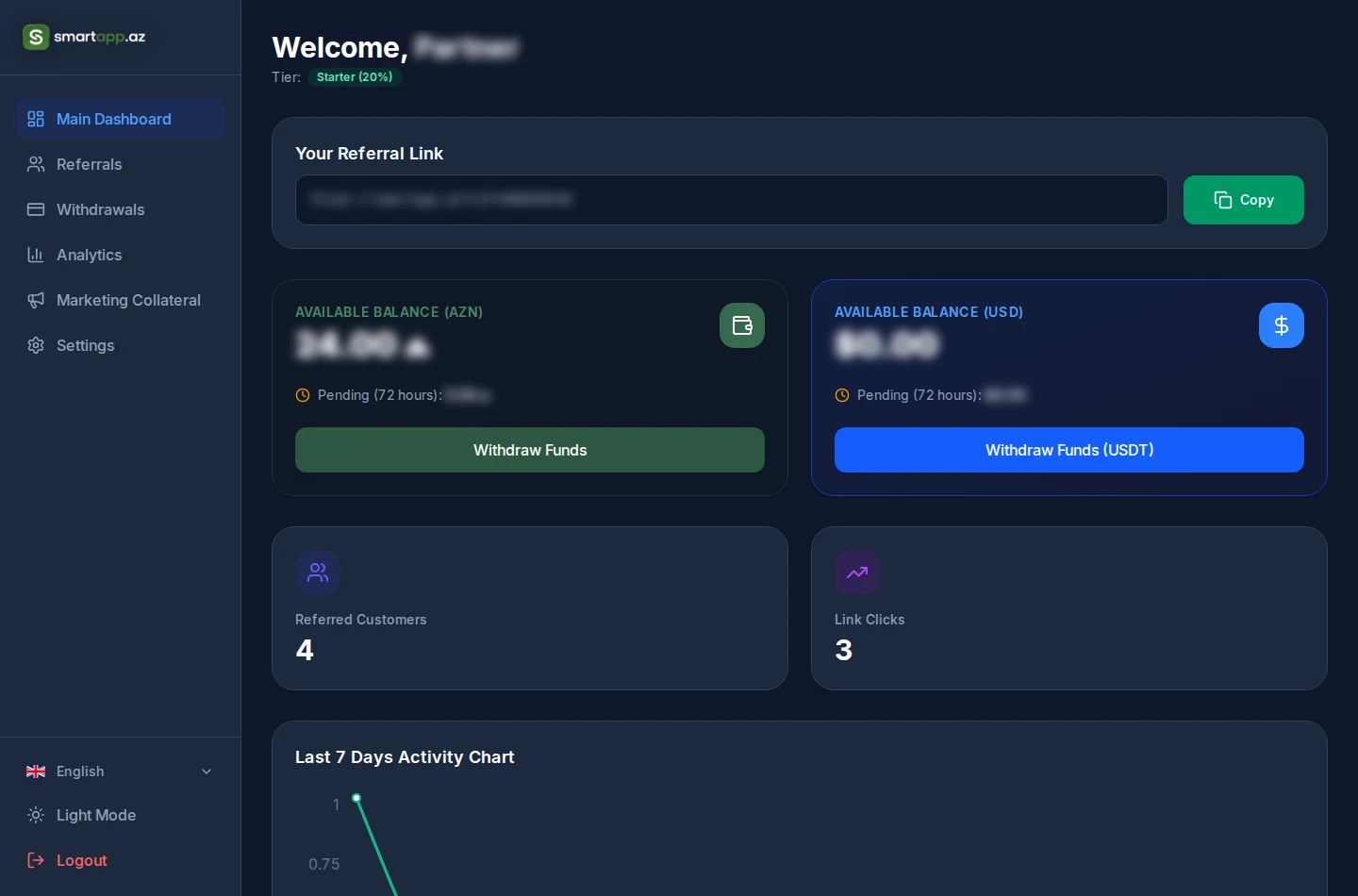
Task: Open the Withdrawals page
Action: 121,209
